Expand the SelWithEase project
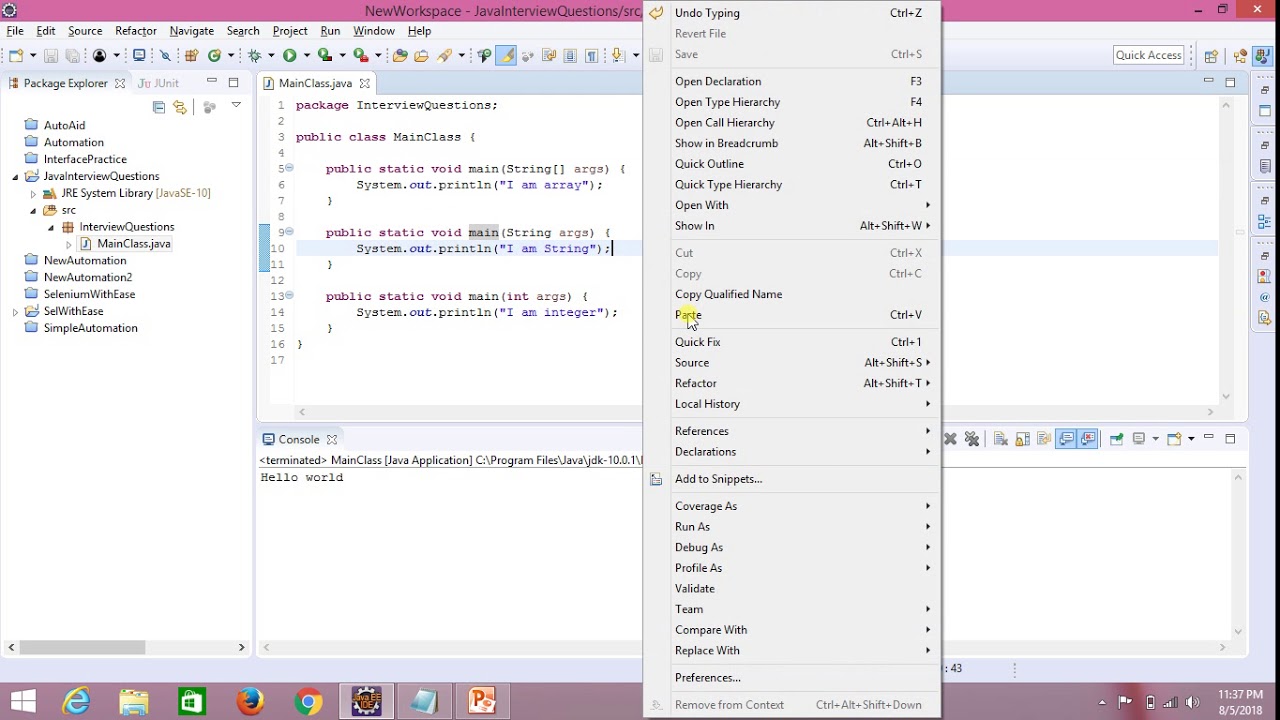Image resolution: width=1280 pixels, height=720 pixels. coord(16,311)
